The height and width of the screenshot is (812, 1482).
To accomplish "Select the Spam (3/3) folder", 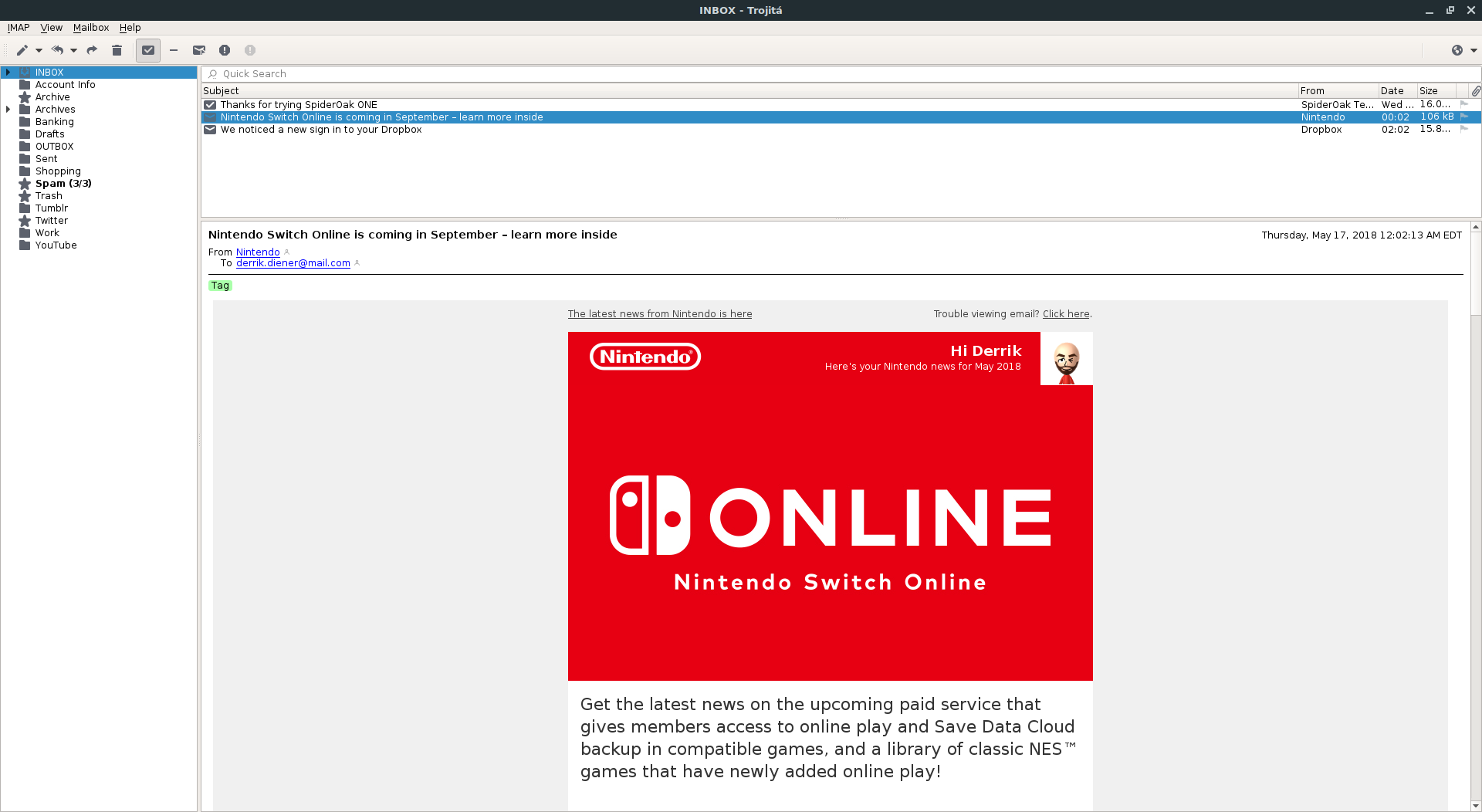I will (63, 184).
